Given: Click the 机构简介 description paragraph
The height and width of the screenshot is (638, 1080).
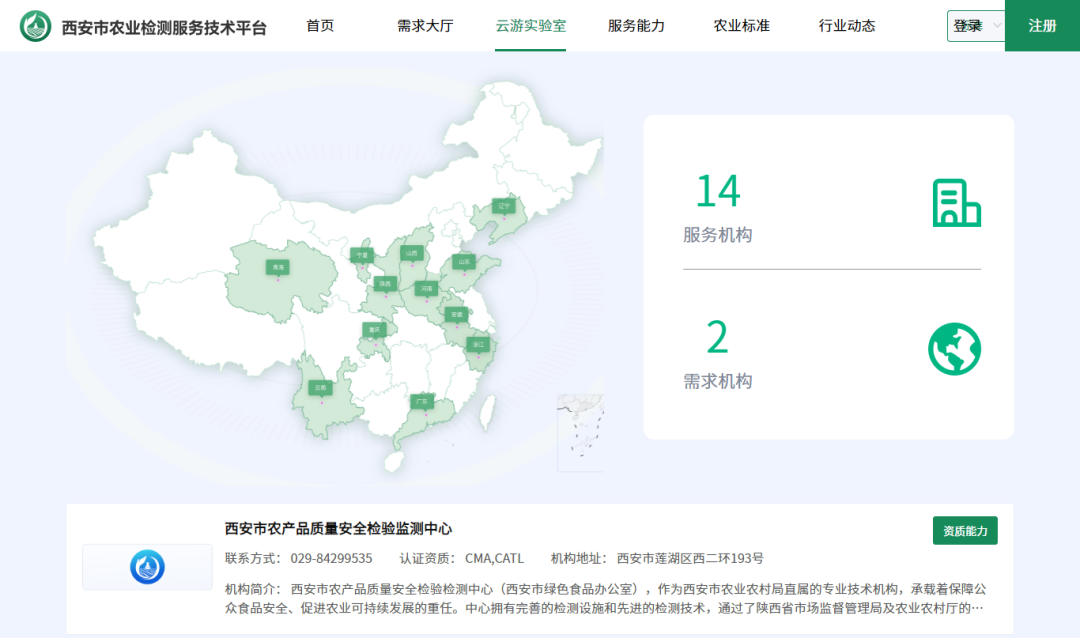Looking at the screenshot, I should point(605,599).
